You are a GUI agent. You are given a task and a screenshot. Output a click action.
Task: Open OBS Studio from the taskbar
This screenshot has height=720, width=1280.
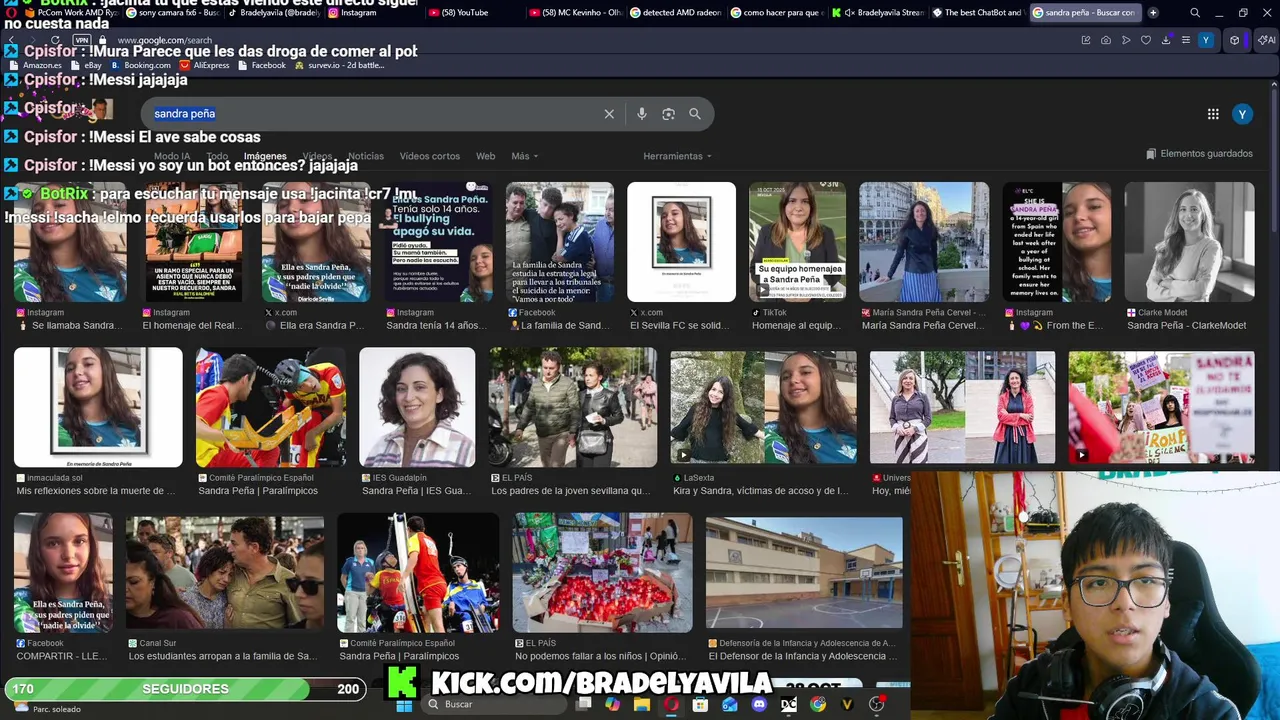tap(877, 704)
